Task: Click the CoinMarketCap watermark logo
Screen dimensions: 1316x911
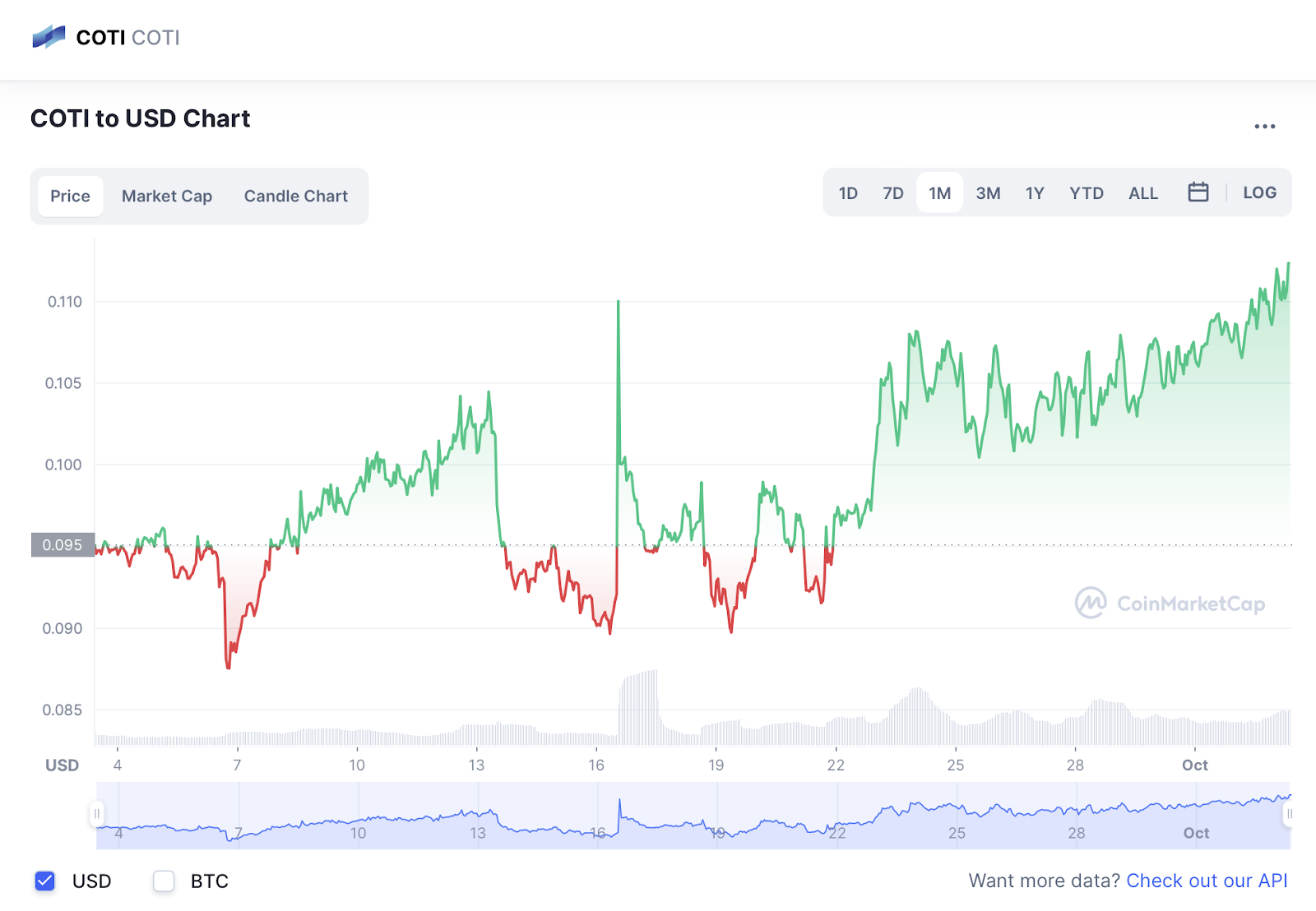Action: pyautogui.click(x=1170, y=603)
